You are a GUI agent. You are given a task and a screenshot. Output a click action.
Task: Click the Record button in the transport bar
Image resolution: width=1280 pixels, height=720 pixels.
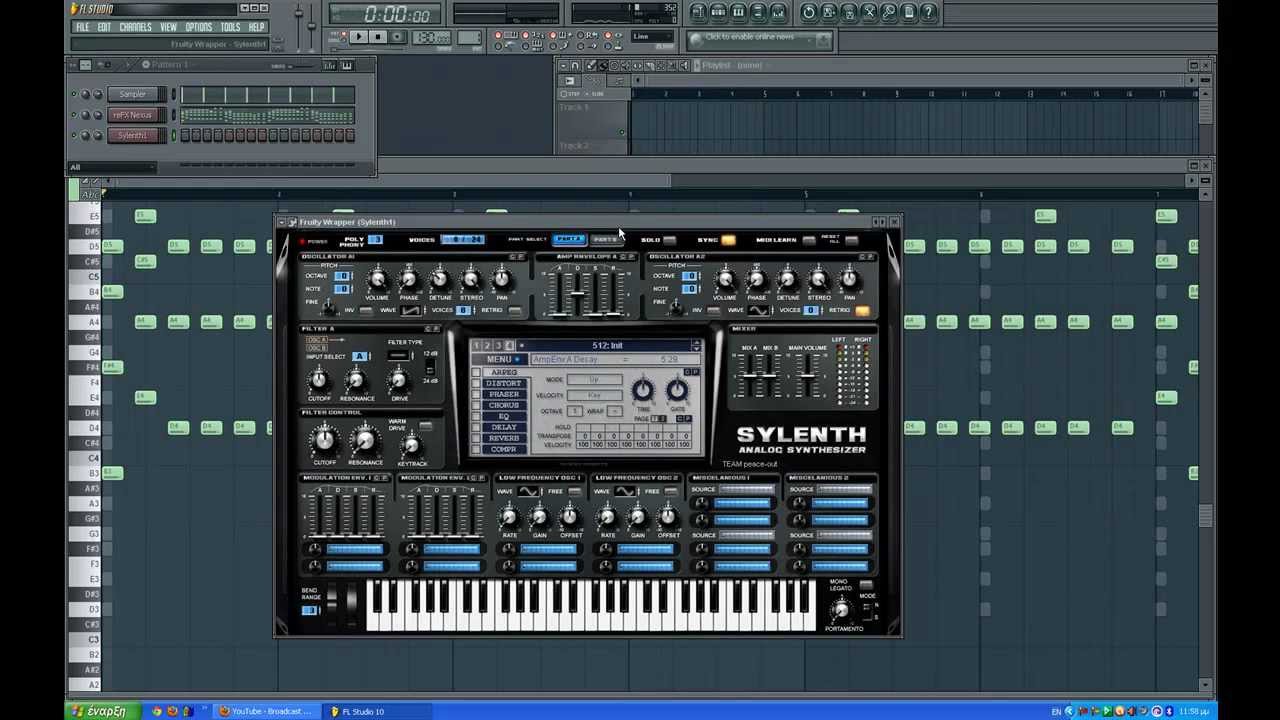[x=397, y=37]
